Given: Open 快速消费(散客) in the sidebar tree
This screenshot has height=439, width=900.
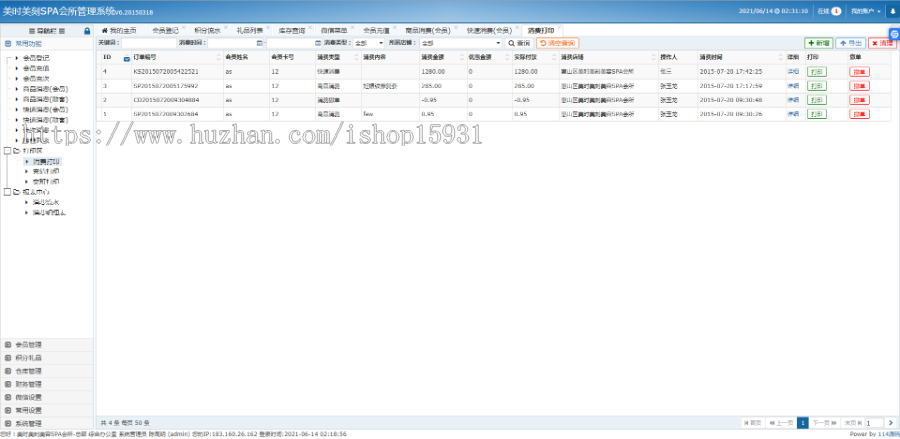Looking at the screenshot, I should click(45, 120).
